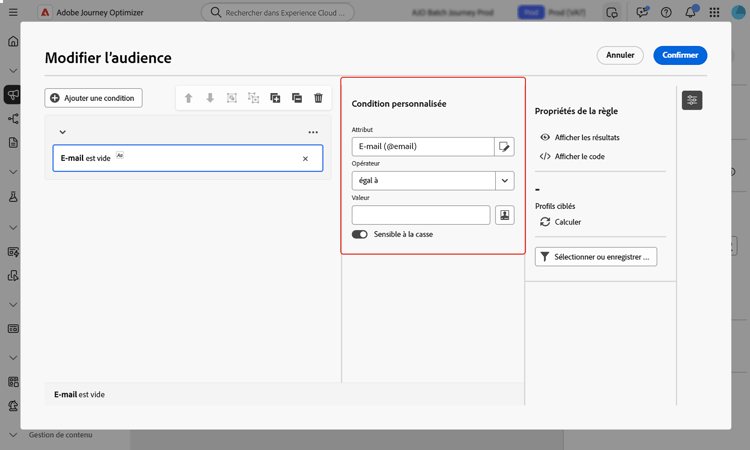Collapse the condition group chevron
The height and width of the screenshot is (450, 750).
[x=62, y=132]
